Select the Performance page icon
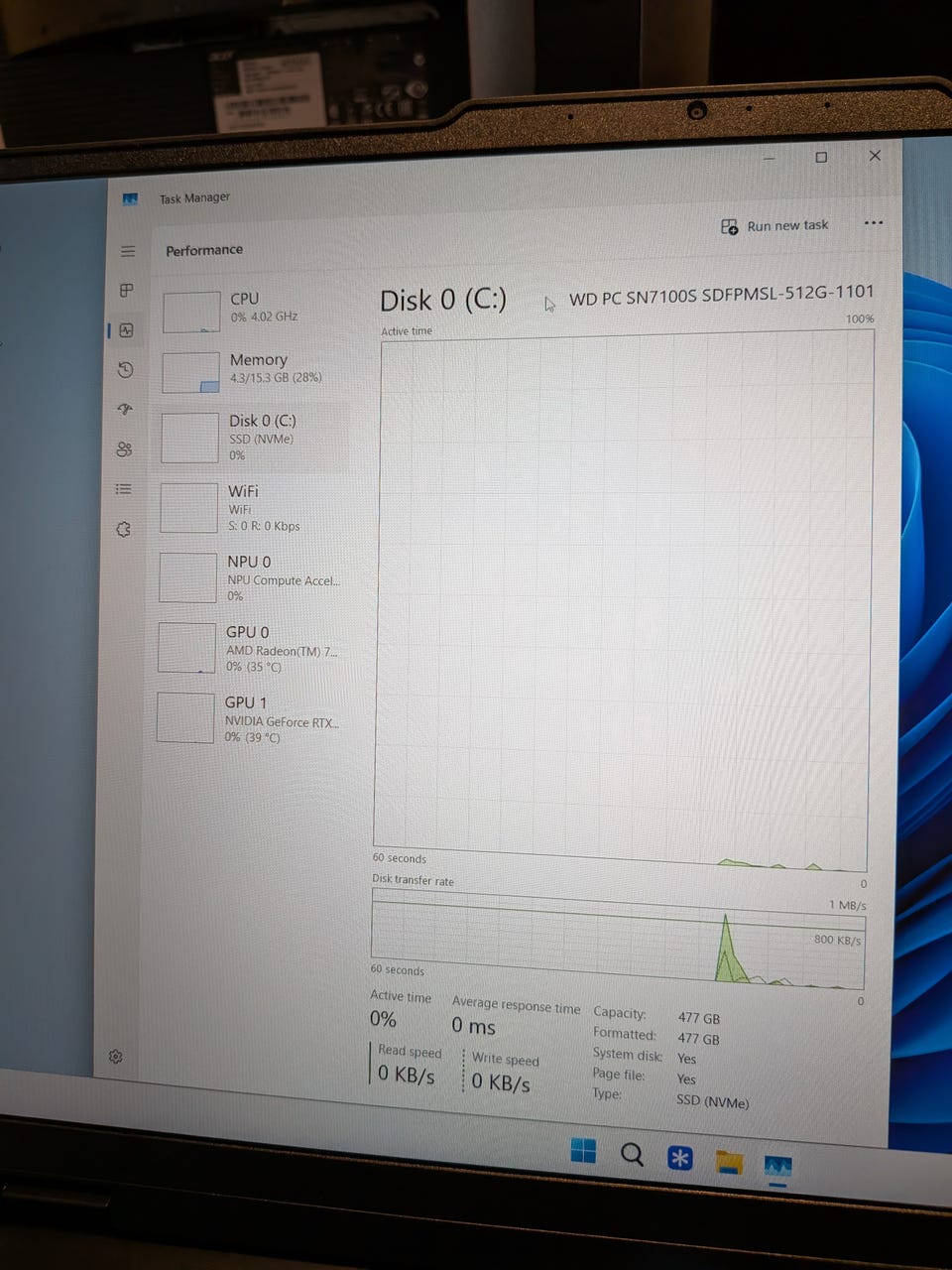952x1270 pixels. point(126,330)
